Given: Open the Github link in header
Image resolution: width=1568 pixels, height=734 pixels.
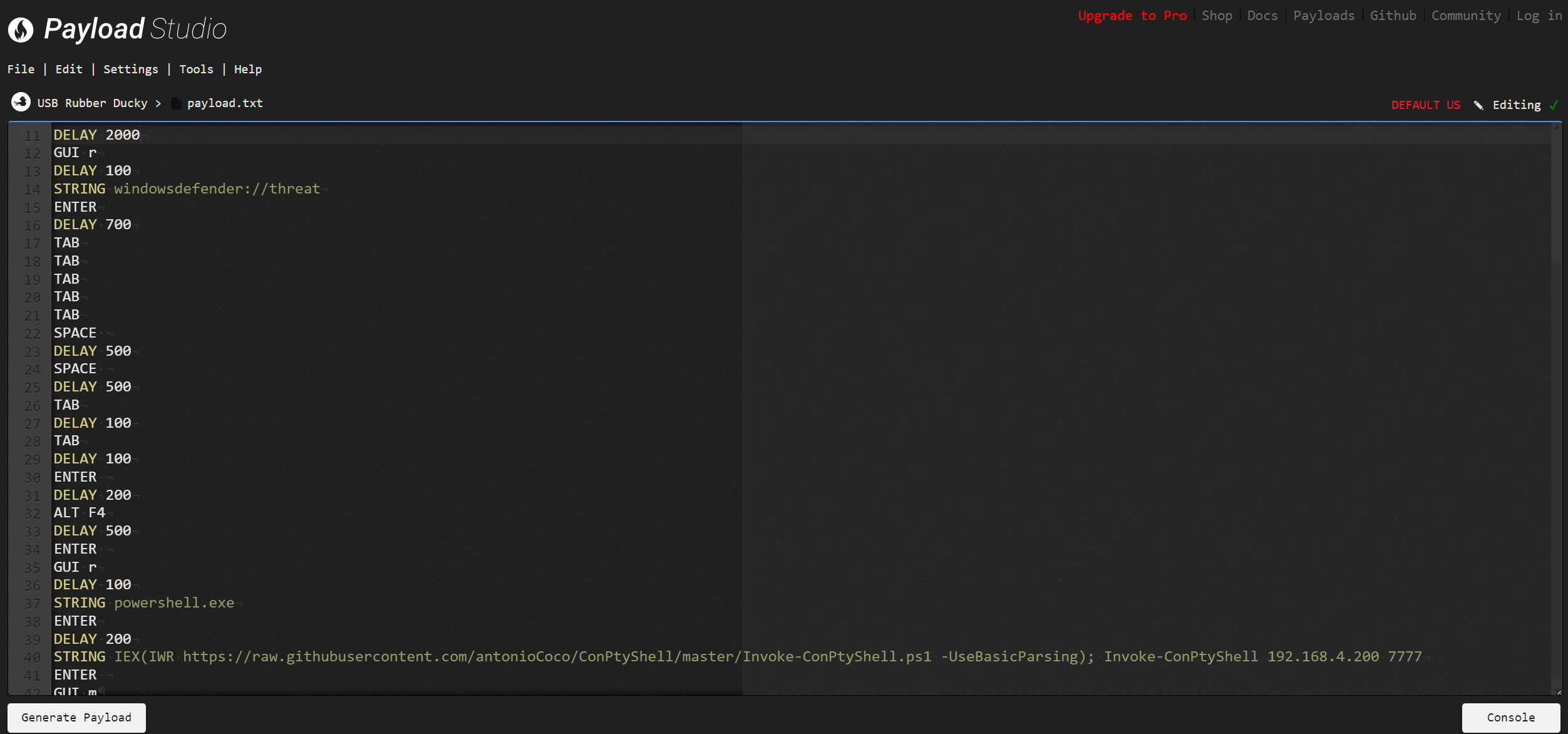Looking at the screenshot, I should coord(1393,16).
